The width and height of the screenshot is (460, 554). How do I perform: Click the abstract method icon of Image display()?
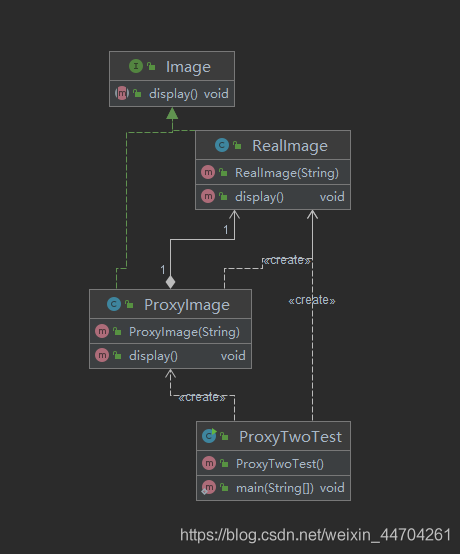122,93
